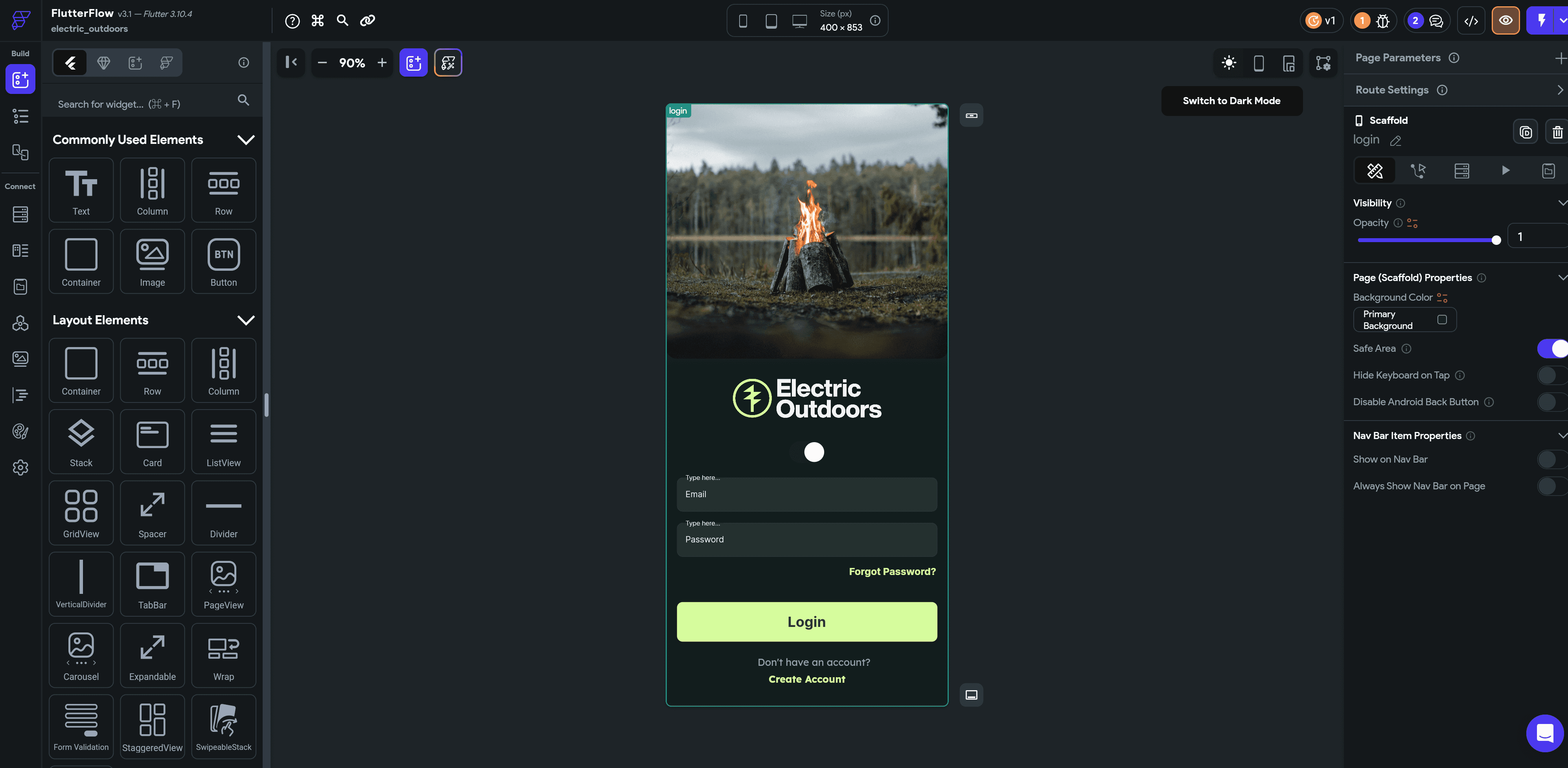
Task: Open keyboard shortcuts command icon
Action: pos(318,21)
